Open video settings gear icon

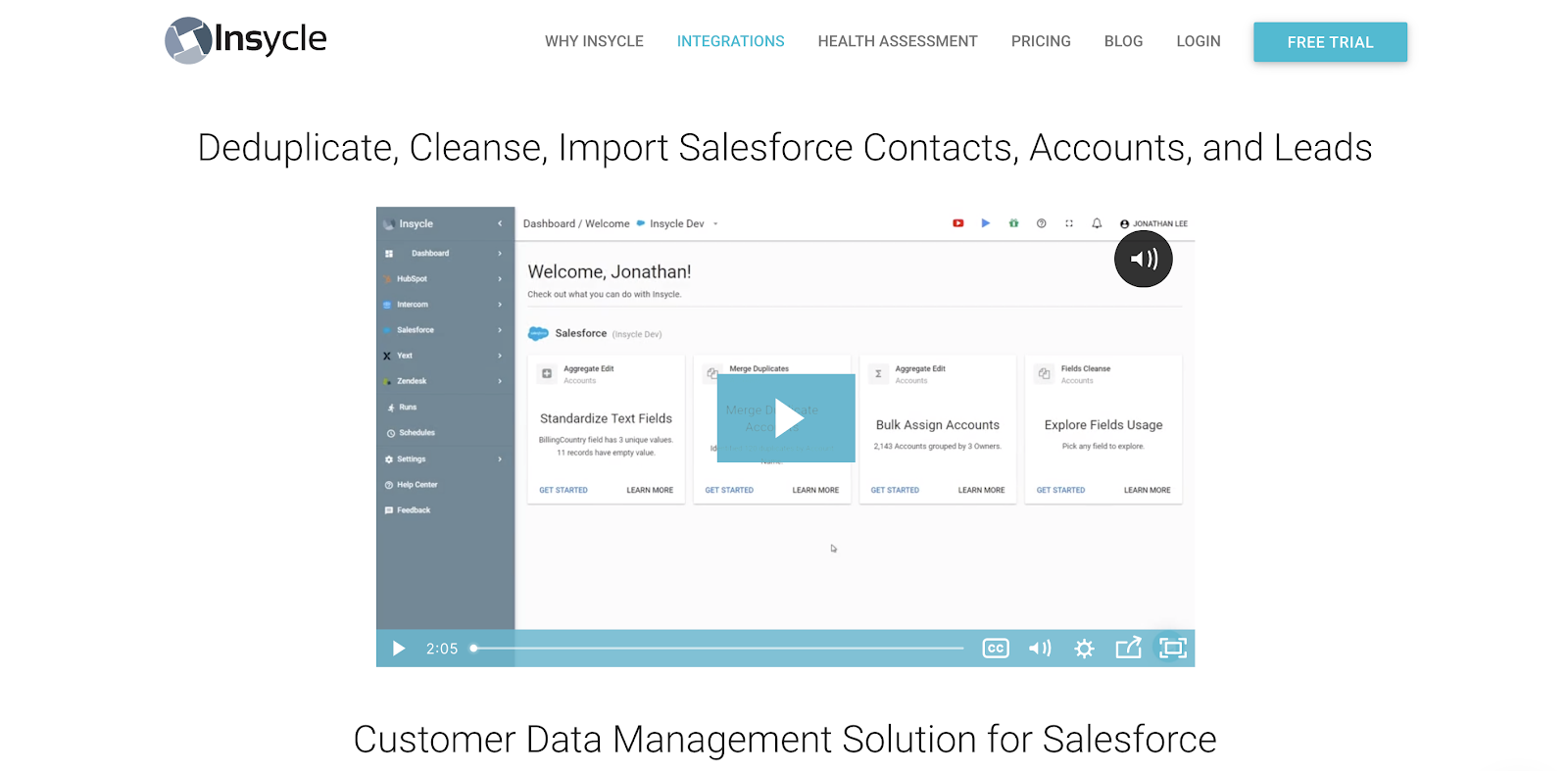click(x=1084, y=649)
